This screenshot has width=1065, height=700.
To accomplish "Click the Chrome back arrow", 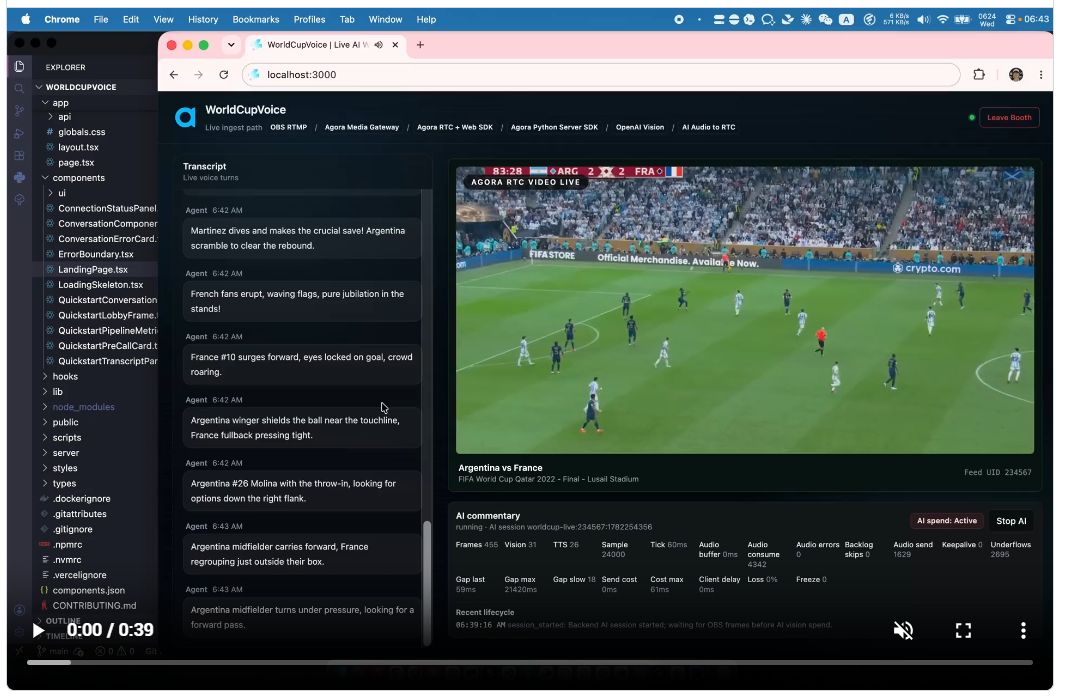I will tap(174, 75).
